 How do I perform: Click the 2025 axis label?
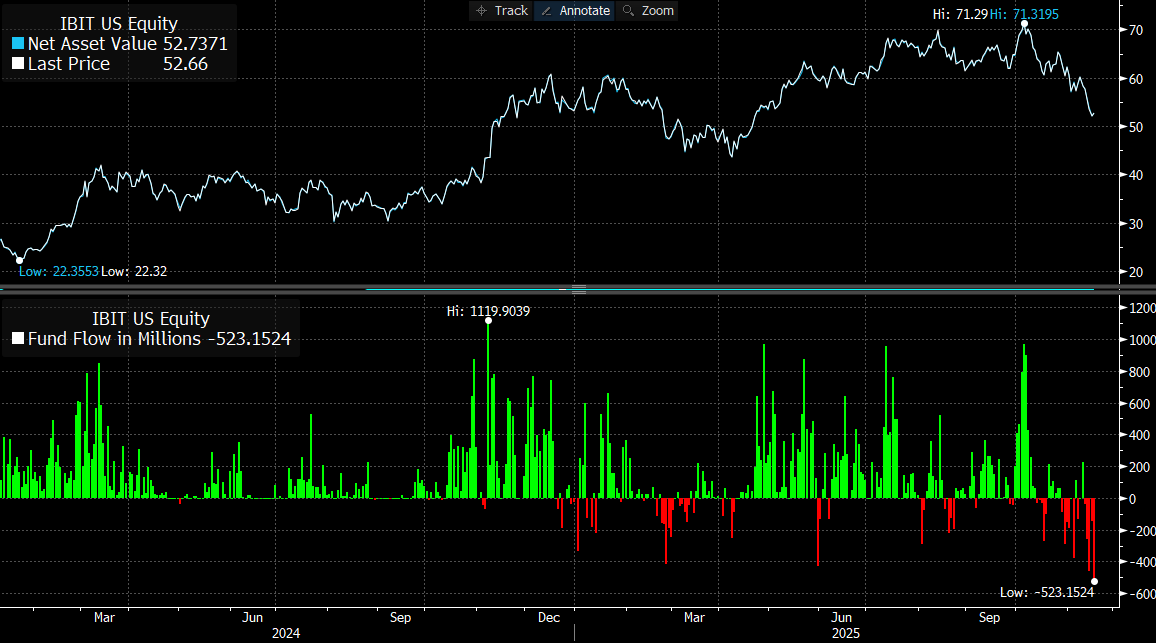847,632
